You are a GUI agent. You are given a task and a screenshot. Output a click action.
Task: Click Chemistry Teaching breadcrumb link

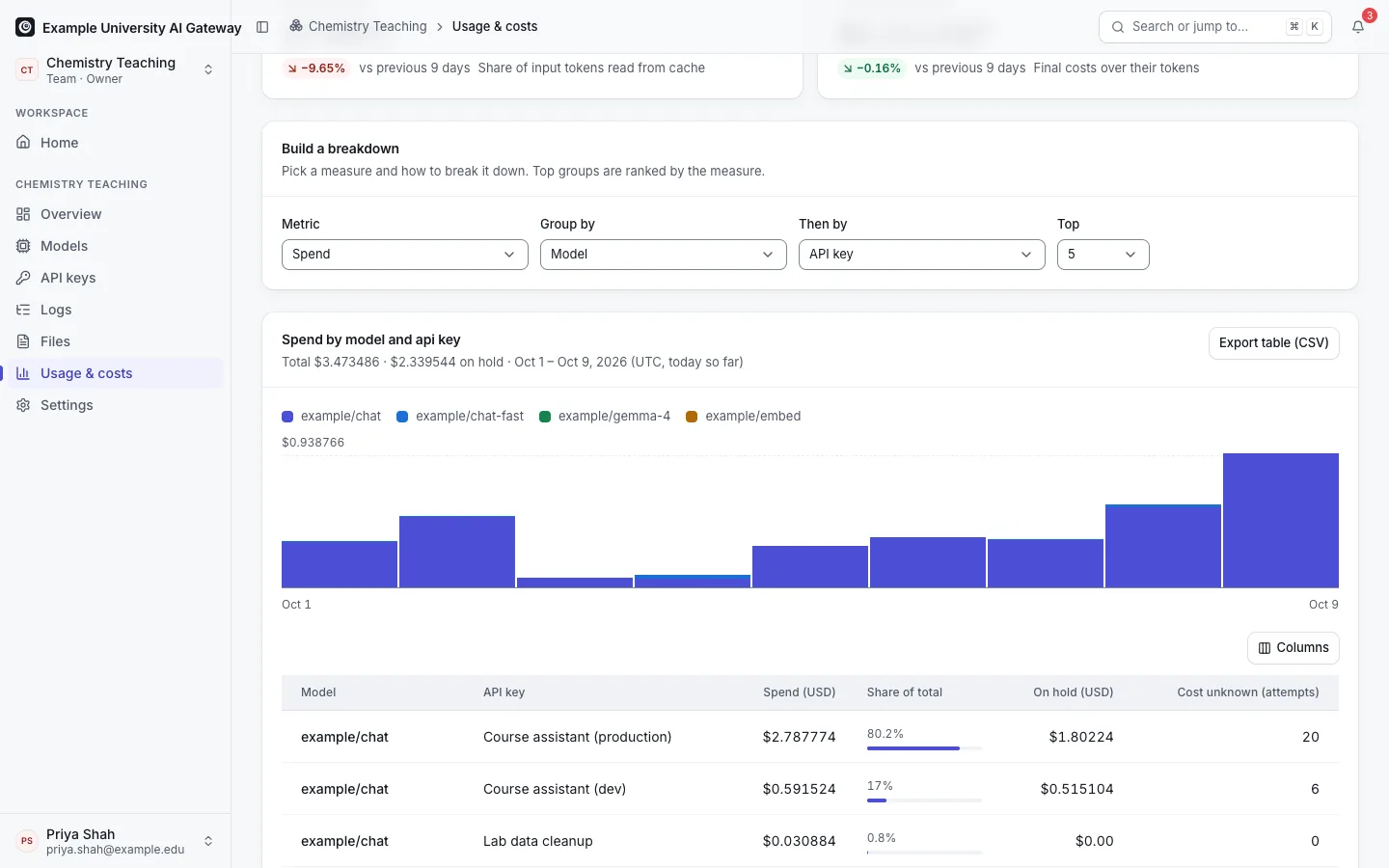(x=368, y=26)
